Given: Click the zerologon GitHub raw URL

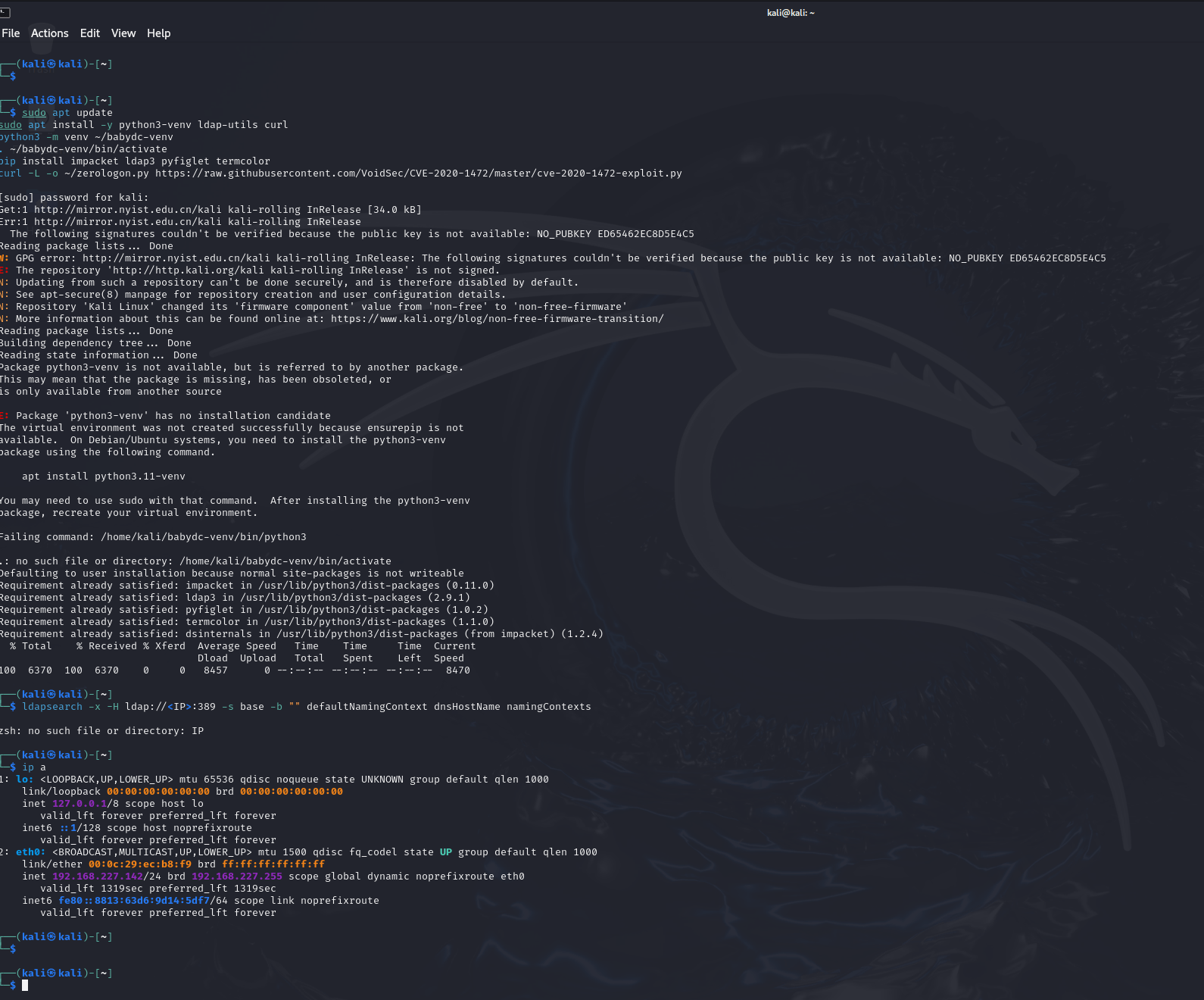Looking at the screenshot, I should (x=419, y=173).
